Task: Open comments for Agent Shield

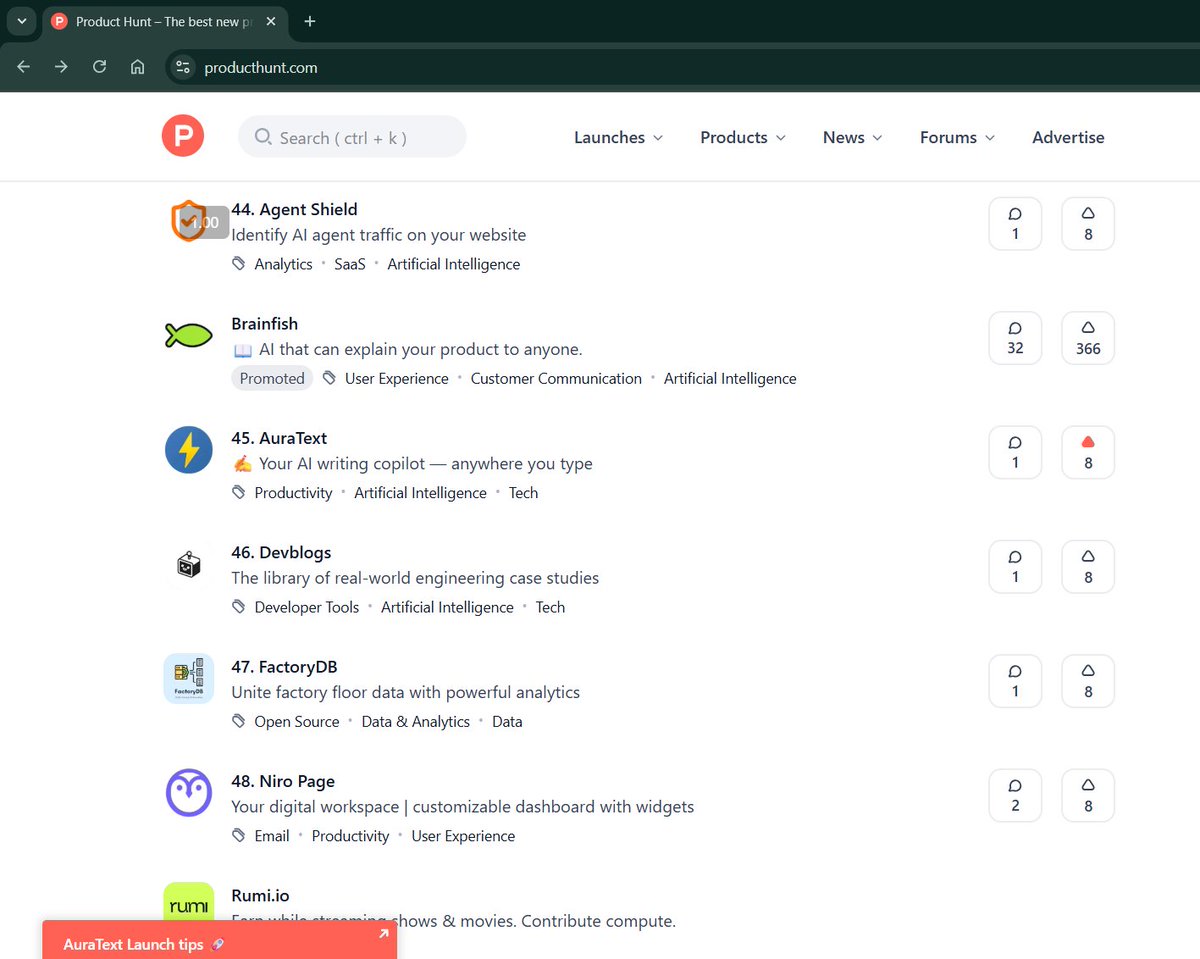Action: tap(1015, 223)
